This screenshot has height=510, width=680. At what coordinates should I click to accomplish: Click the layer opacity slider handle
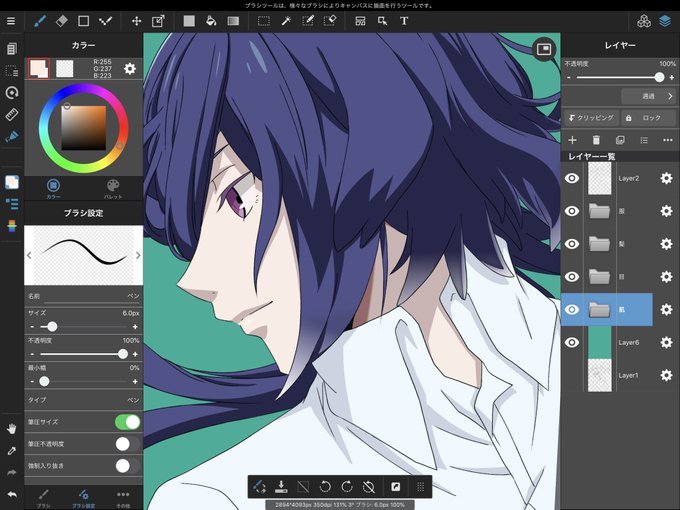point(659,78)
